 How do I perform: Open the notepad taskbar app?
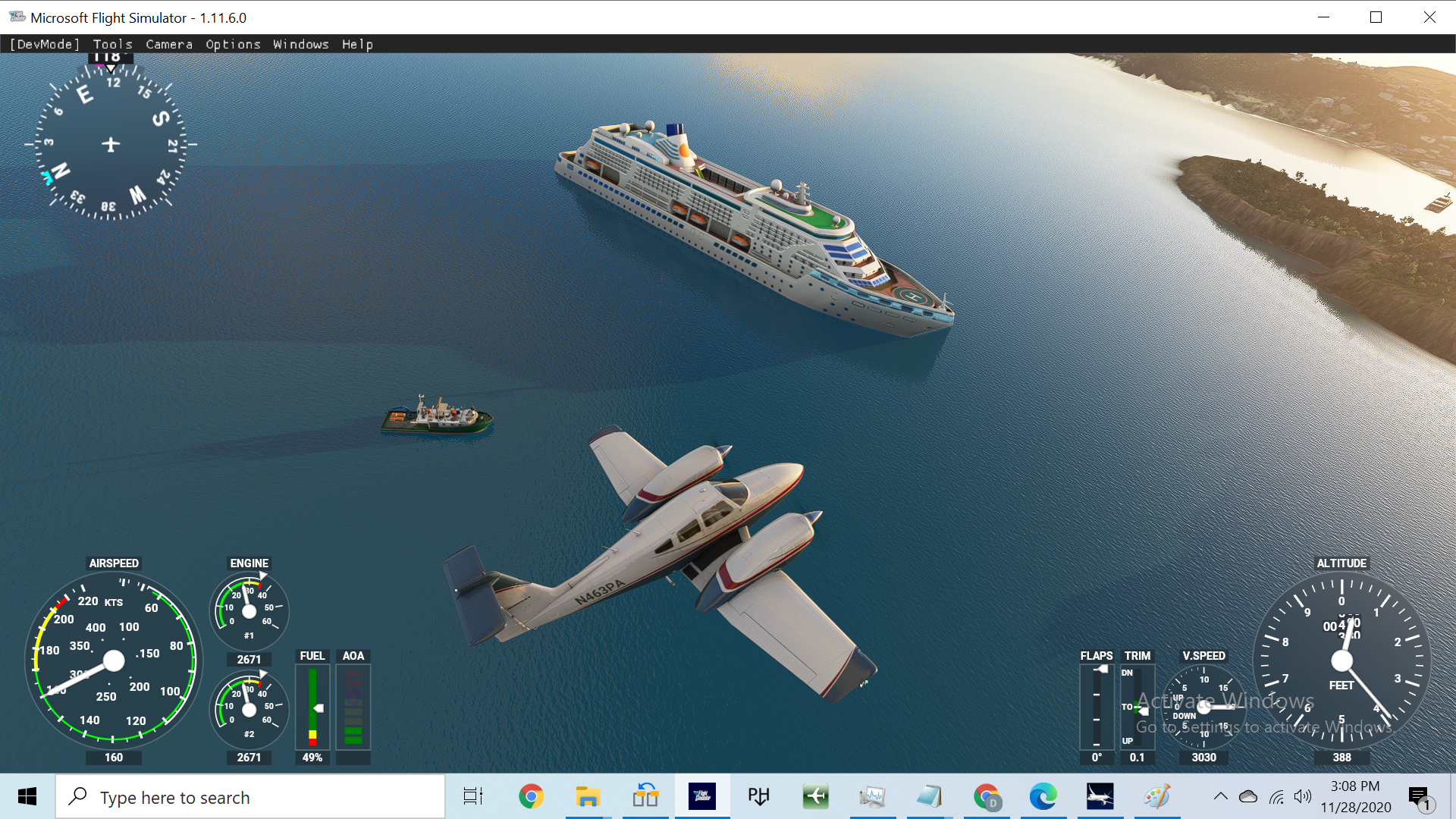[x=930, y=797]
